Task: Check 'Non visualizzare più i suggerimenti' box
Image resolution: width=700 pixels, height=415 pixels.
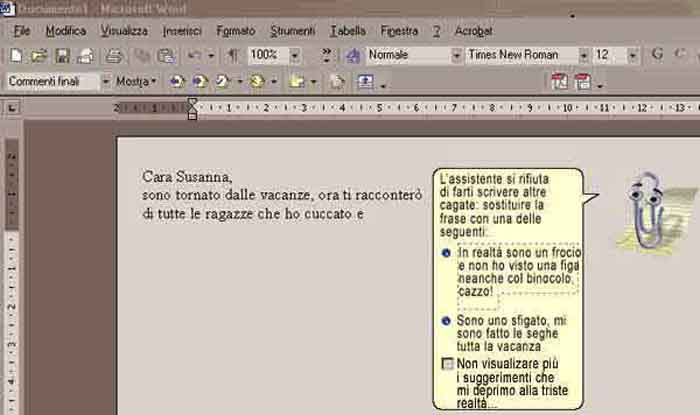Action: pos(447,364)
